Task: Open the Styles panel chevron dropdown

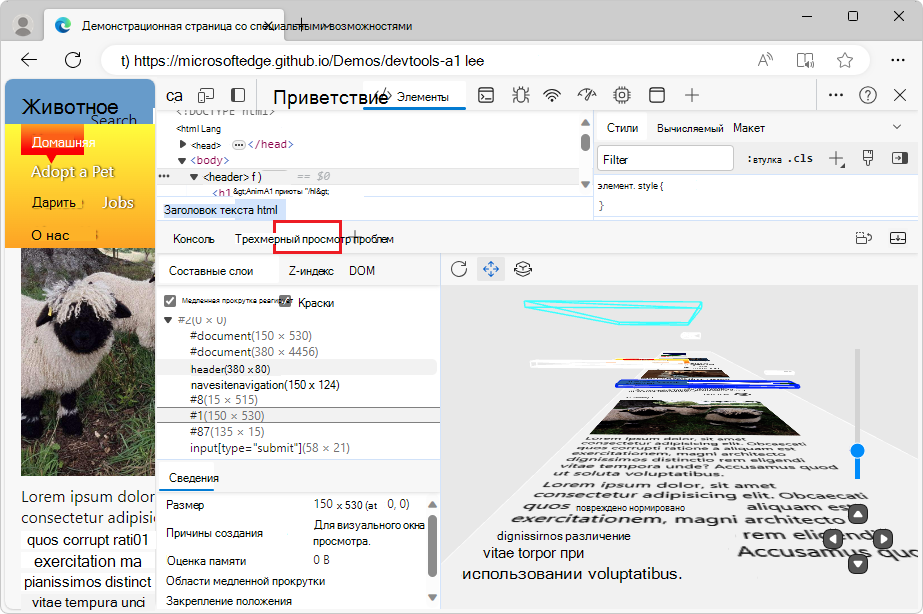Action: point(898,128)
